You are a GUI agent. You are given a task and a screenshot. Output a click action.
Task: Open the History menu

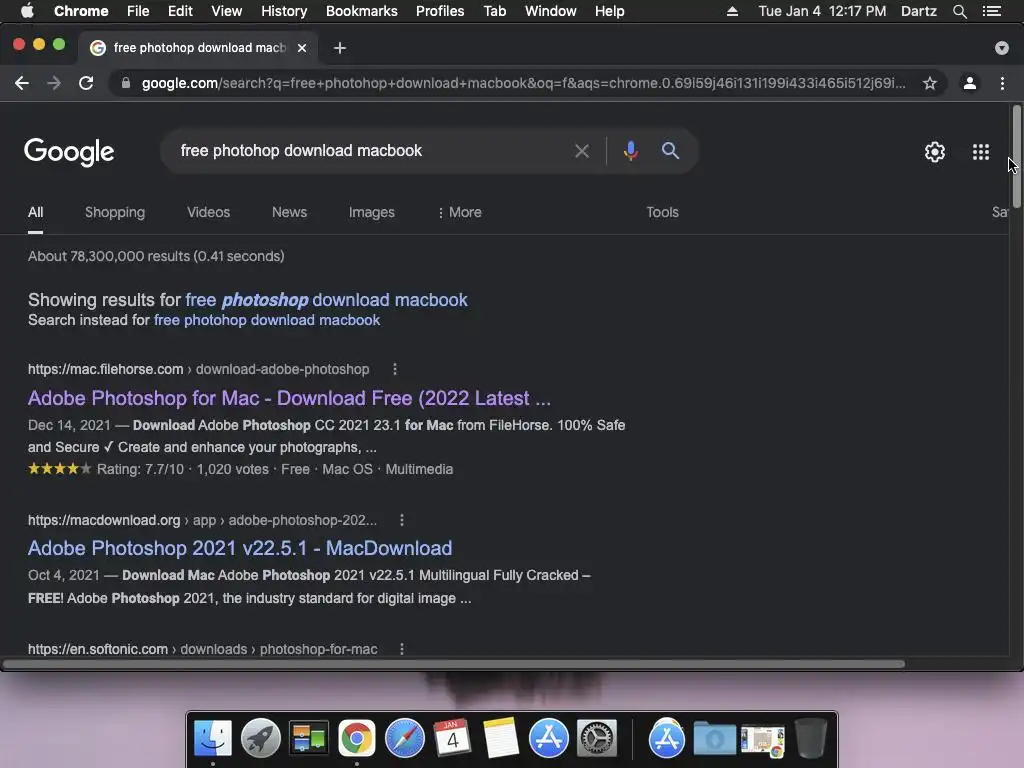283,11
